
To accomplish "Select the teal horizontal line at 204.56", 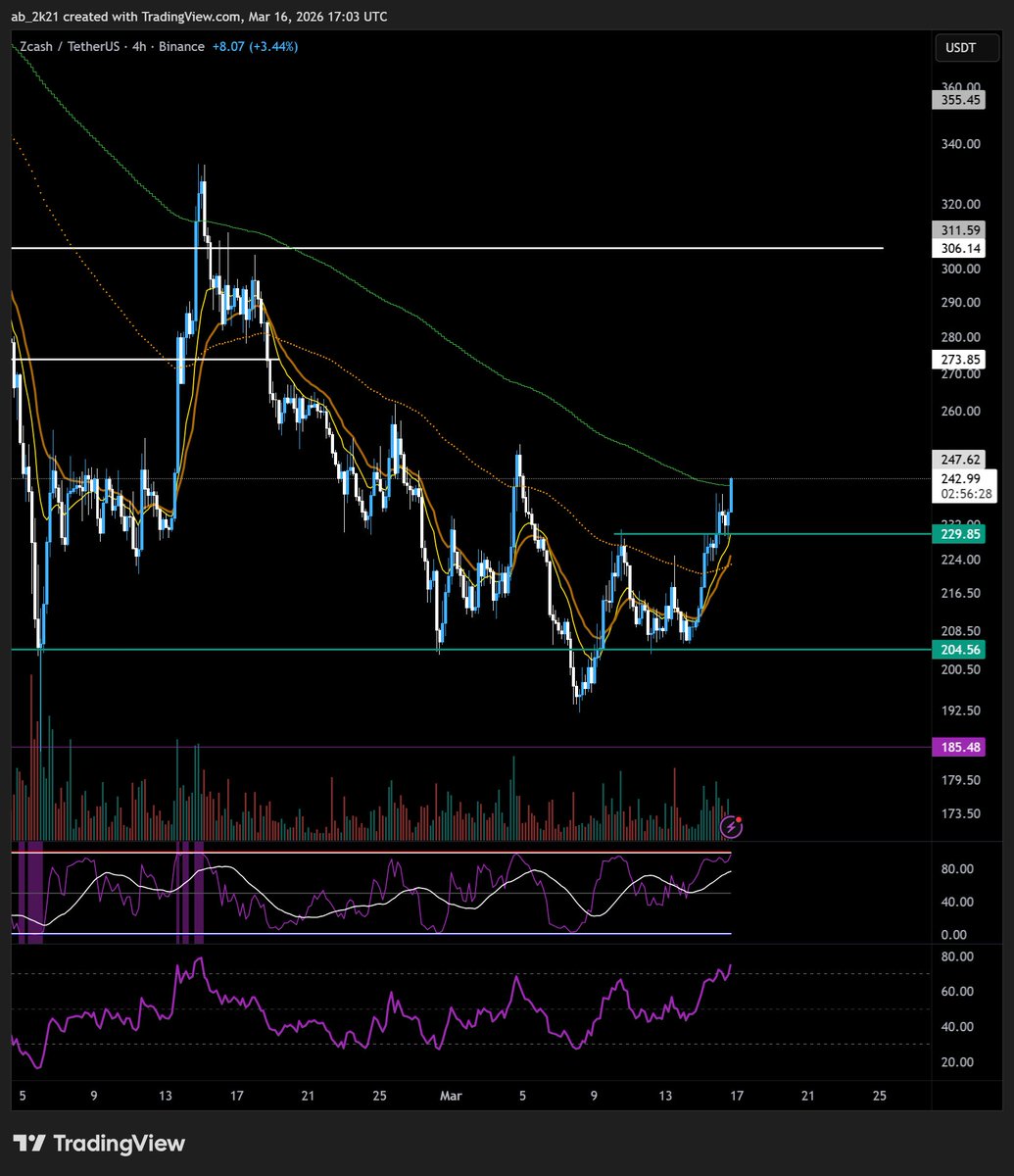I will (x=470, y=649).
